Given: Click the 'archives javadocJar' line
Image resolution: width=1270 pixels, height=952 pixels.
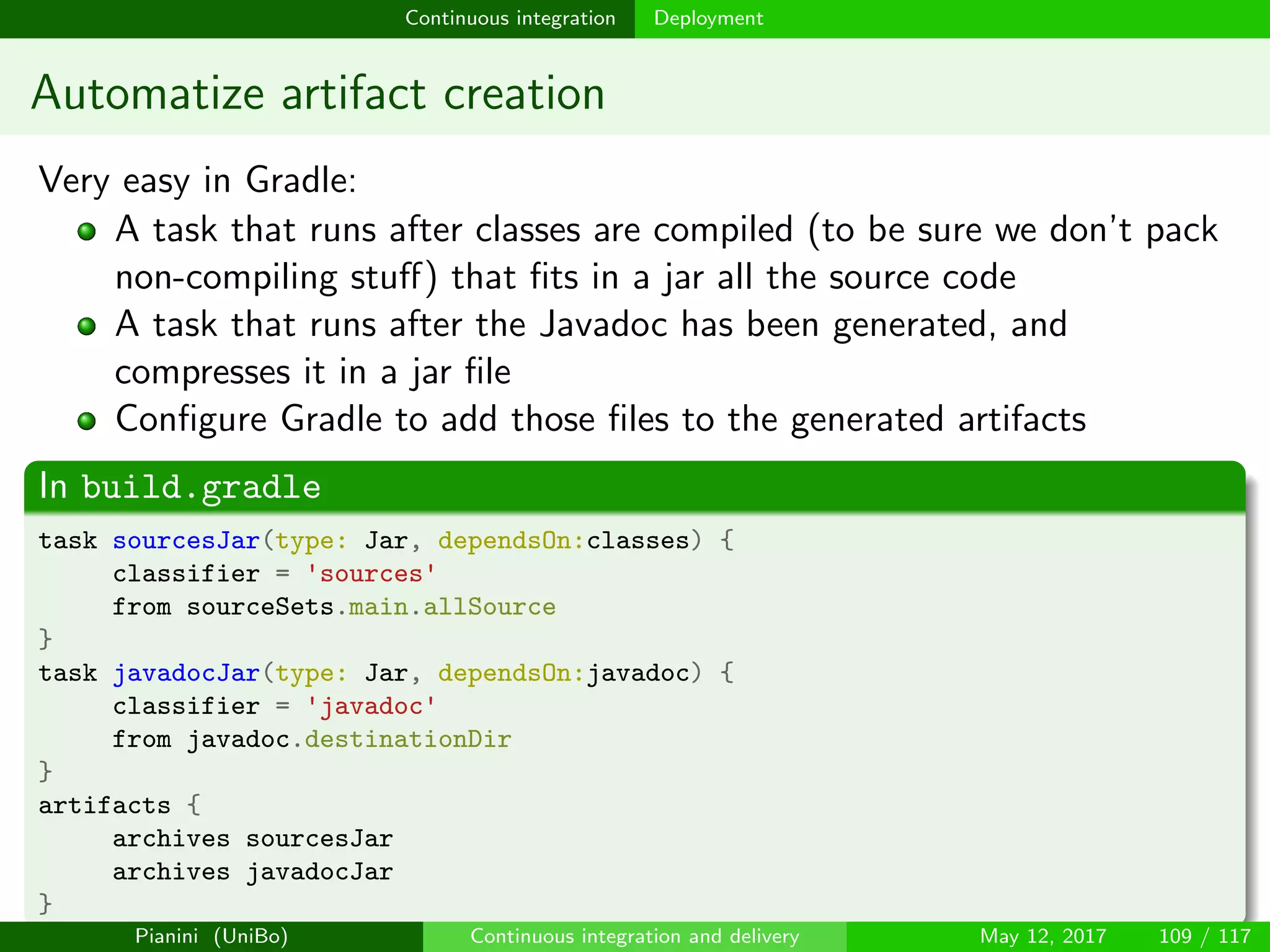Looking at the screenshot, I should click(x=253, y=872).
